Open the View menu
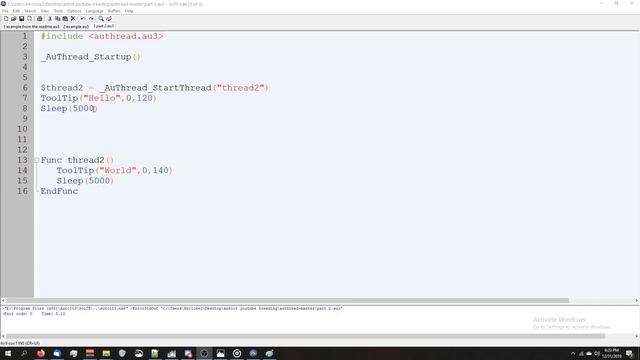640x360 pixels. point(45,11)
